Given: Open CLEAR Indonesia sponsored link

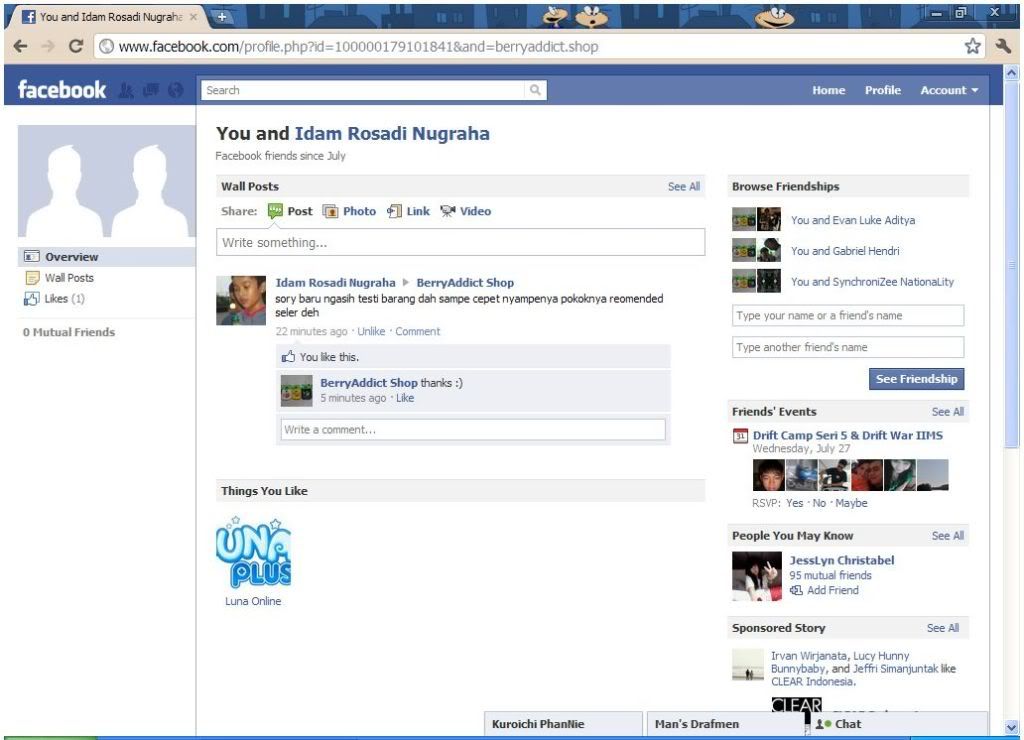Looking at the screenshot, I should pyautogui.click(x=812, y=681).
